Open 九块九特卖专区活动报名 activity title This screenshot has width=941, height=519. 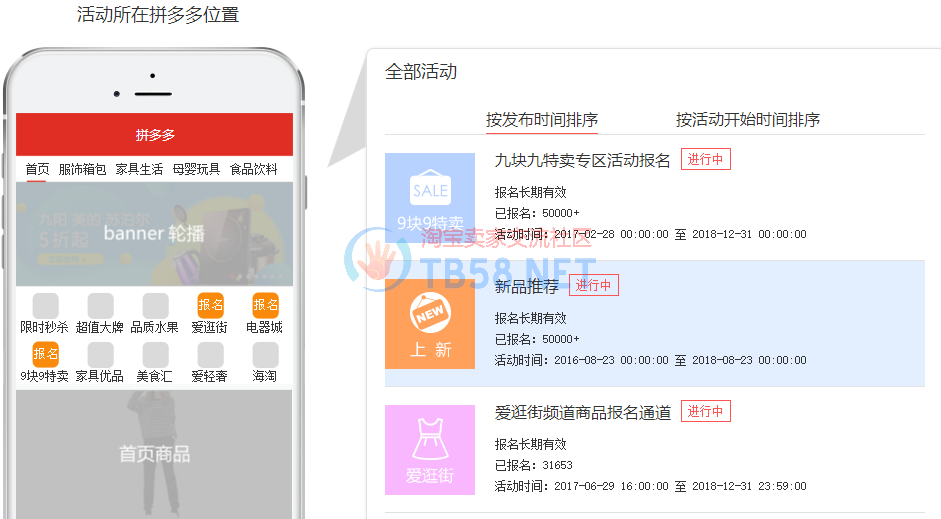coord(582,161)
